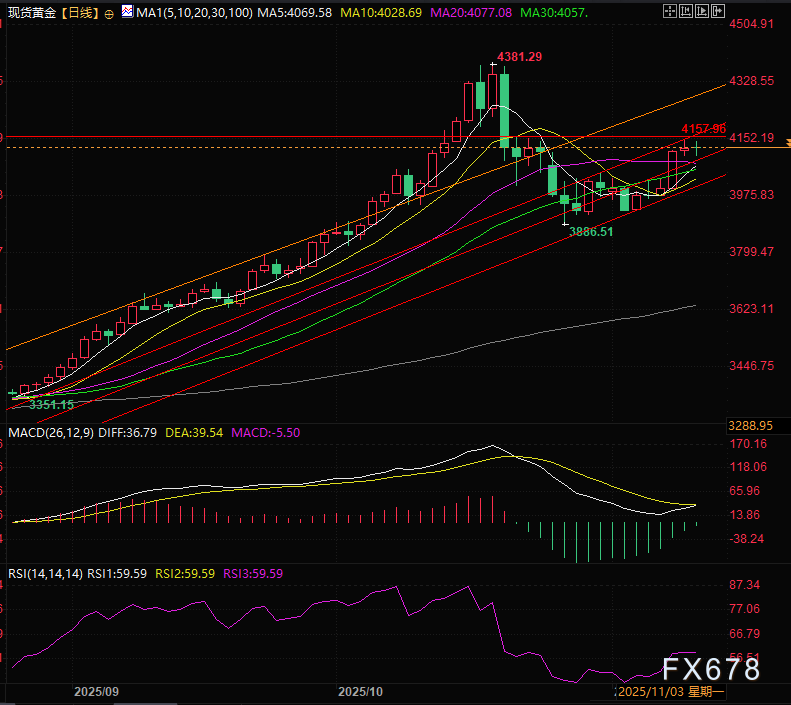Viewport: 791px width, 705px height.
Task: Click the 2025/11/03 highlighted date label
Action: pyautogui.click(x=649, y=691)
